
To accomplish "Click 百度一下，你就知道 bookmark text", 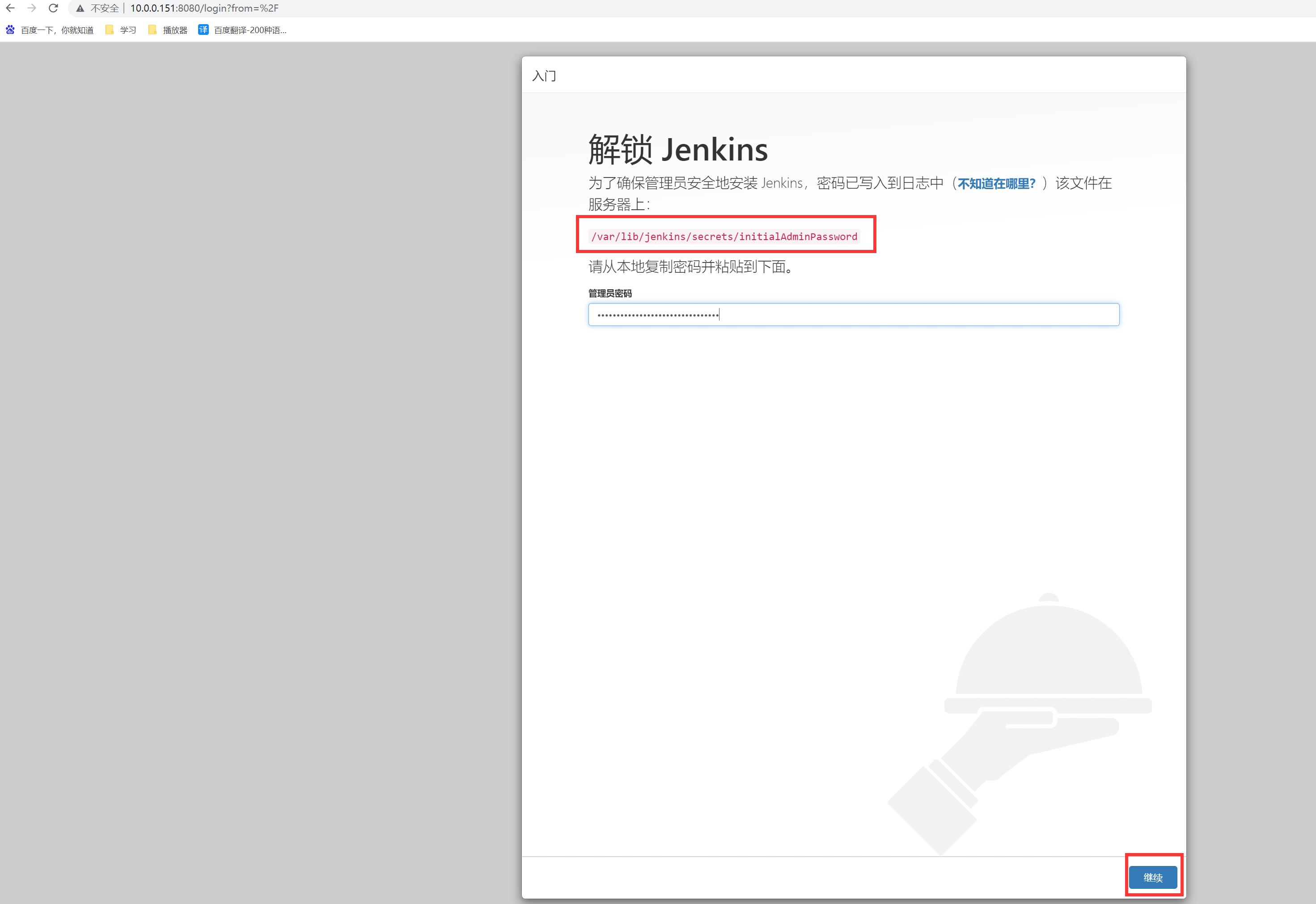I will point(57,30).
